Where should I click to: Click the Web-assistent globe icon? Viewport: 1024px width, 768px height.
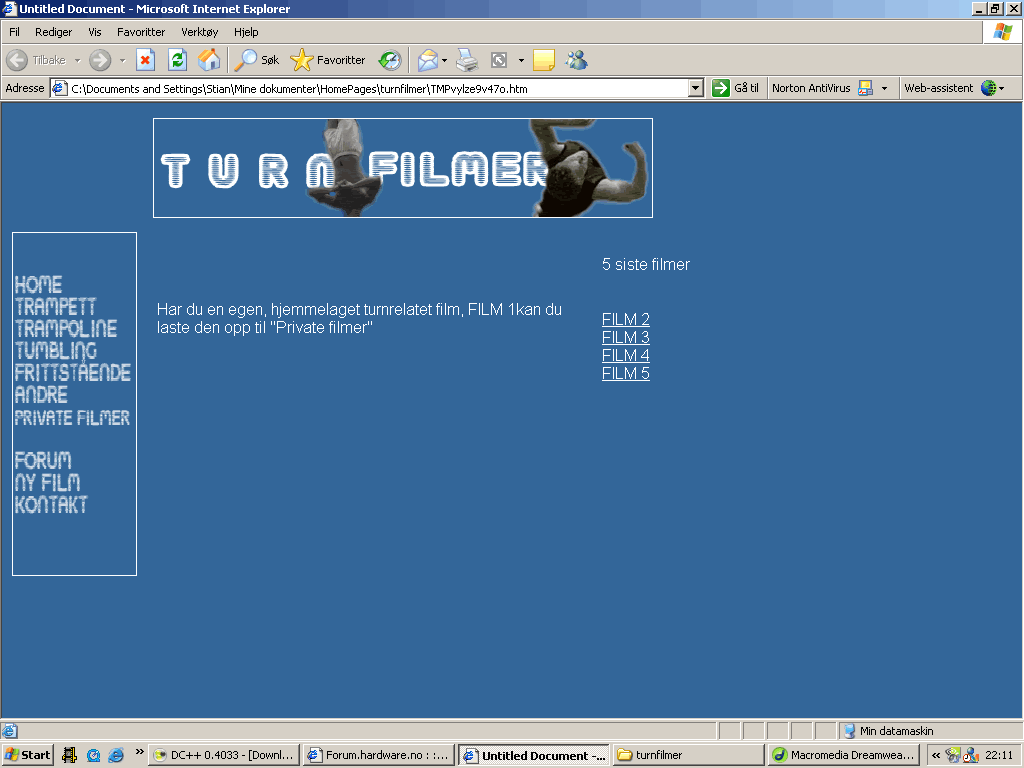(989, 88)
